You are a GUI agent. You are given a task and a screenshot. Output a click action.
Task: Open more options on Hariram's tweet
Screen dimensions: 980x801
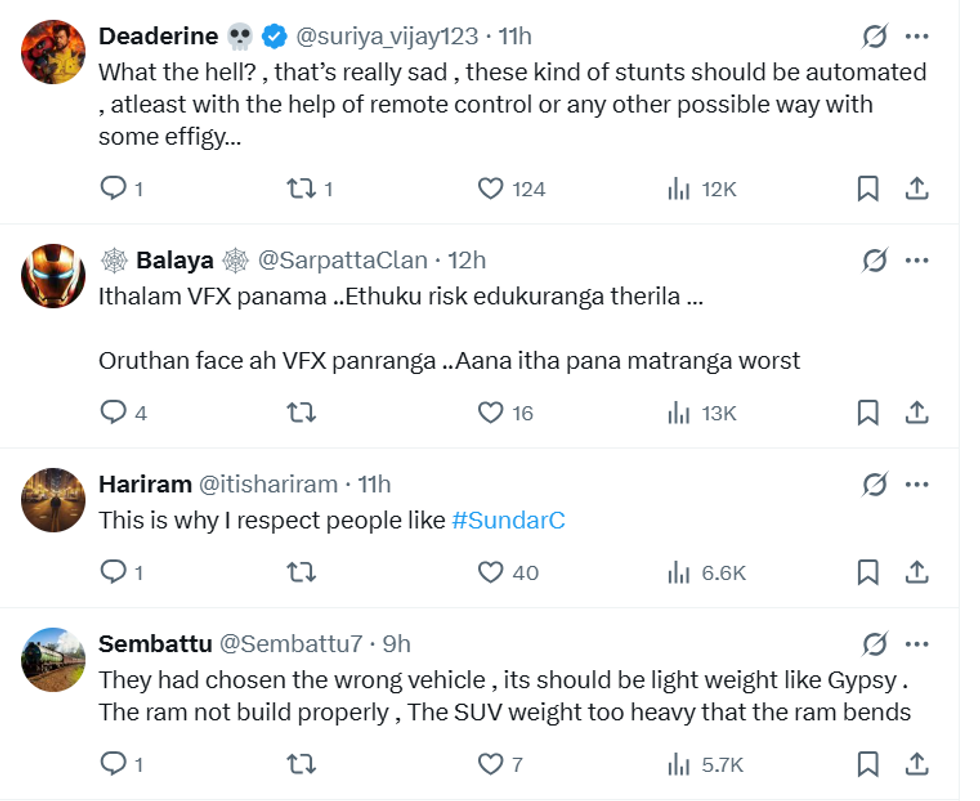tap(917, 485)
